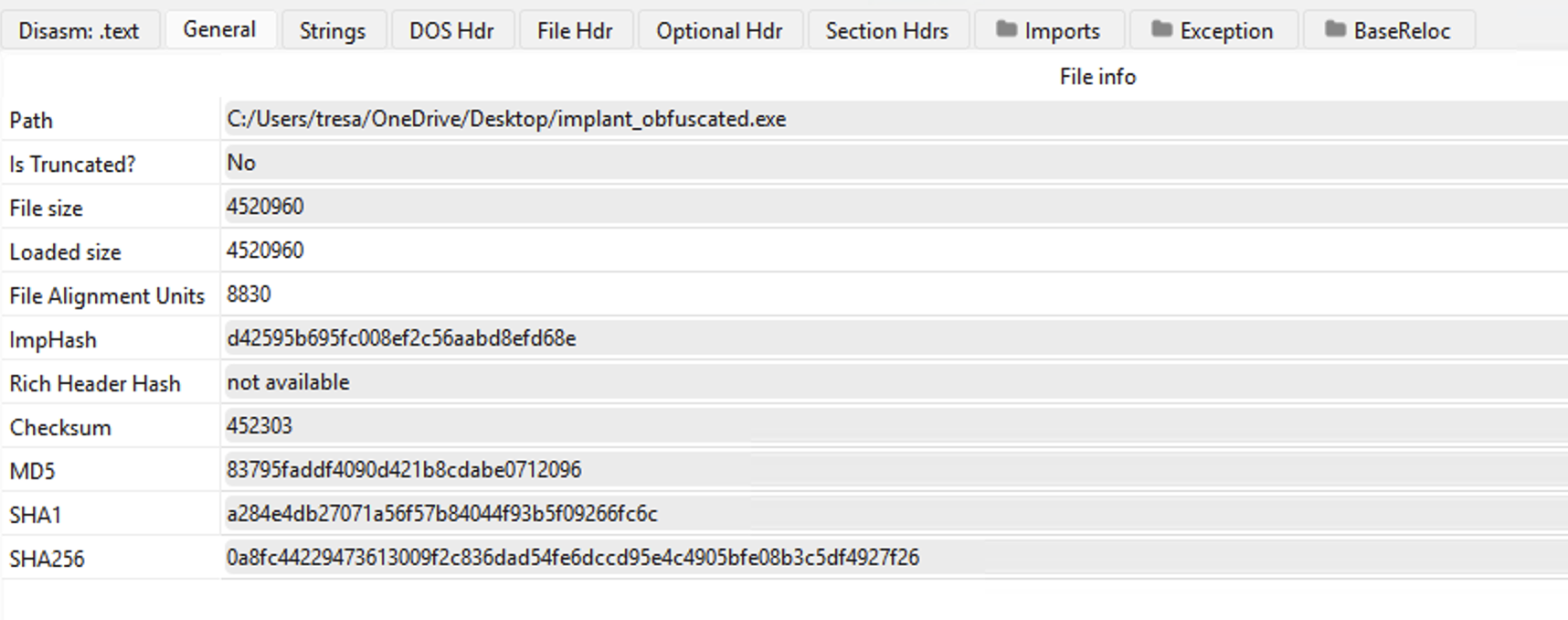Click the folder icon on Imports tab
The height and width of the screenshot is (620, 1568).
coord(1006,29)
